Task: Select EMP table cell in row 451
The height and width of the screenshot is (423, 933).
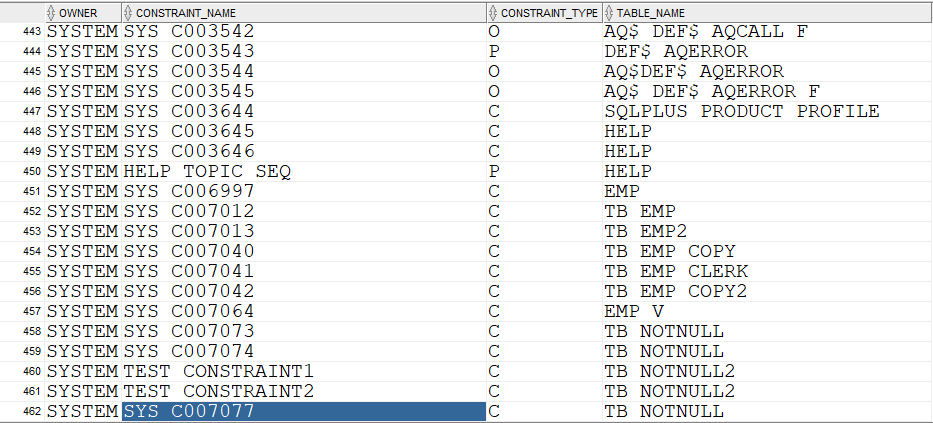Action: tap(768, 192)
